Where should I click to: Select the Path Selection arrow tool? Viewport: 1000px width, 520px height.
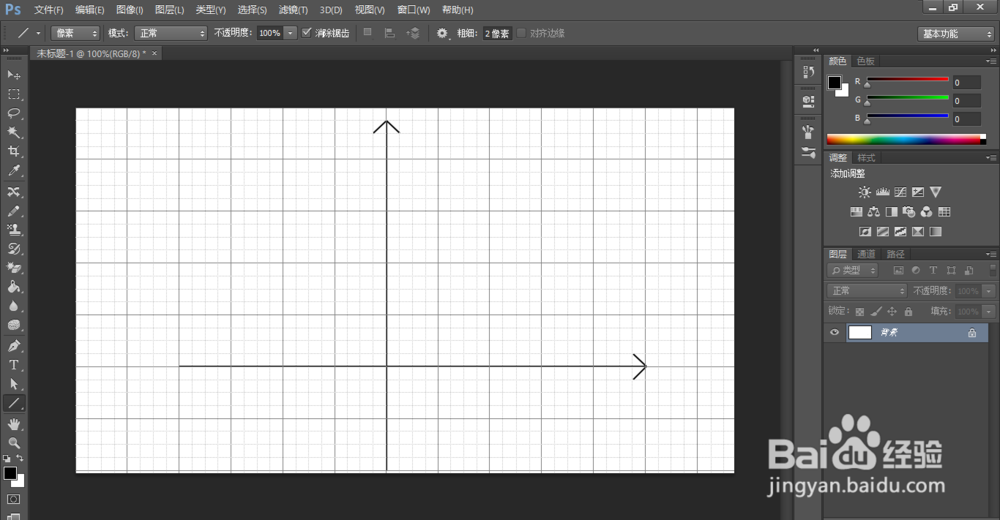click(13, 385)
